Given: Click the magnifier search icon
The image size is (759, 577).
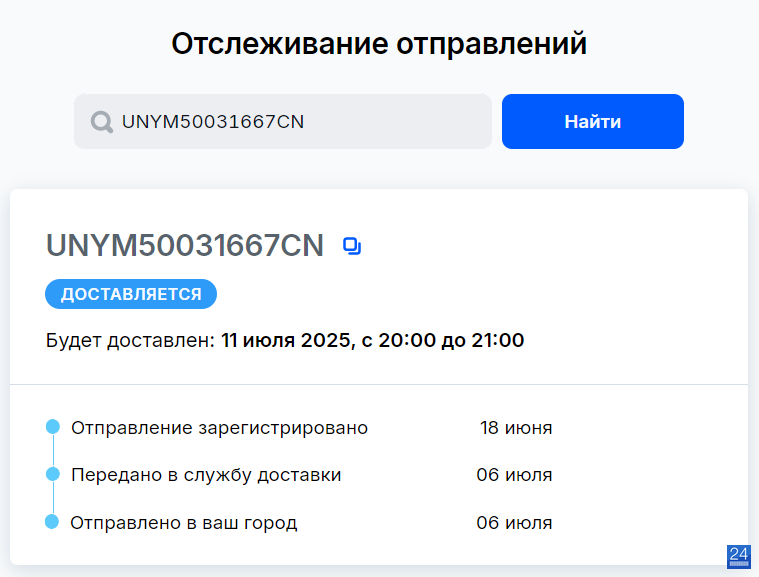Looking at the screenshot, I should tap(102, 122).
